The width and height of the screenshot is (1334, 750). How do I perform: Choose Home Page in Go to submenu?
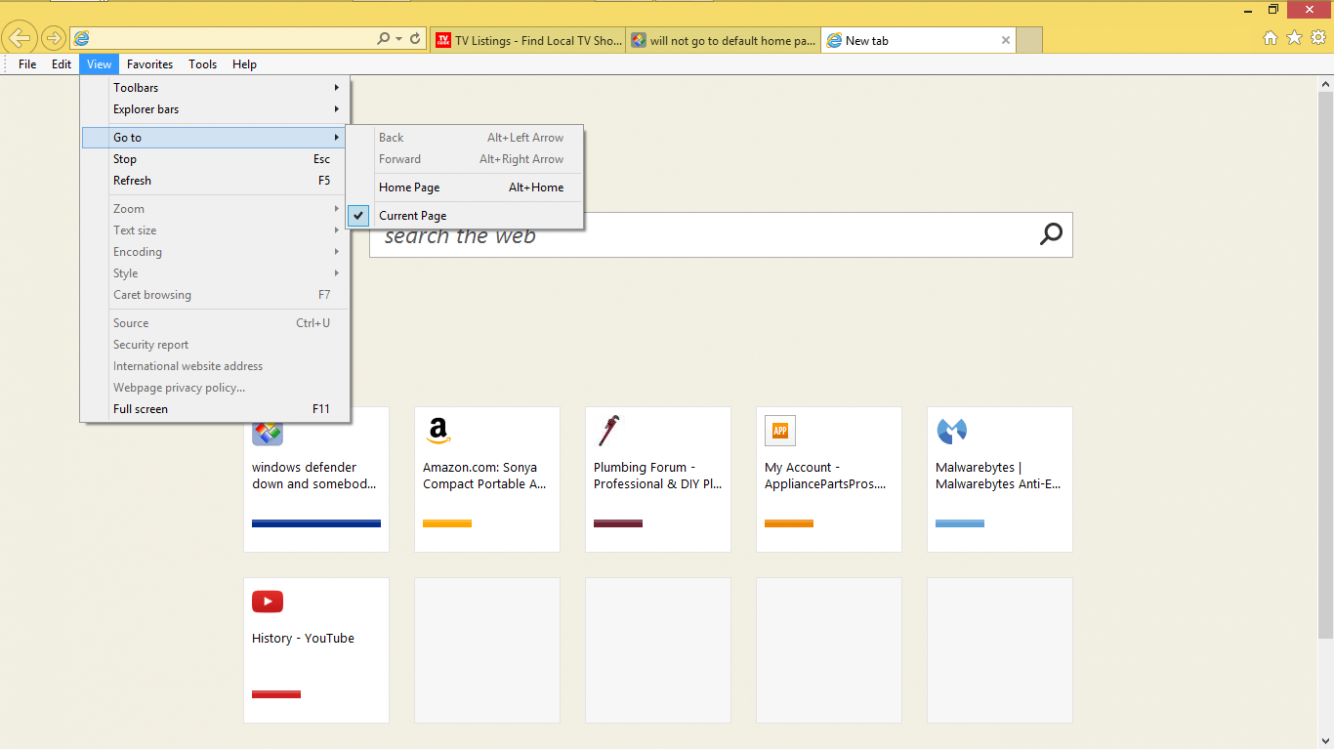(465, 187)
